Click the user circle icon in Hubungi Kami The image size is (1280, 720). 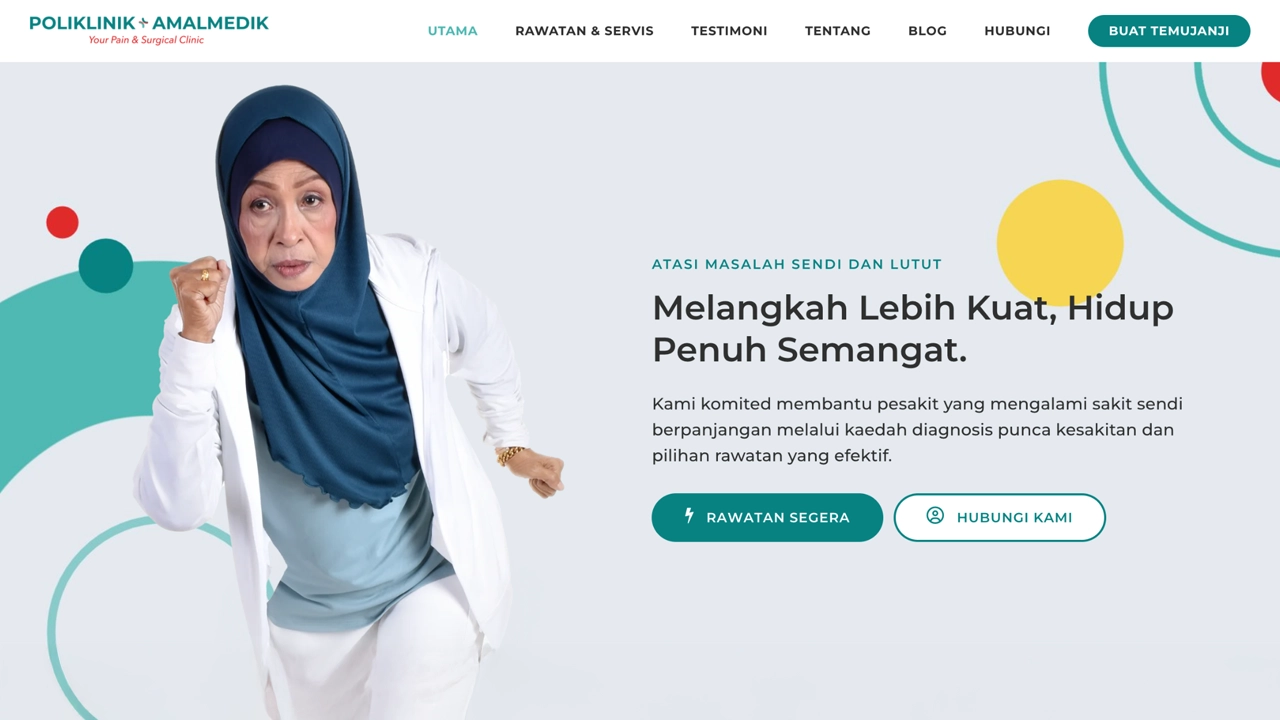point(935,516)
